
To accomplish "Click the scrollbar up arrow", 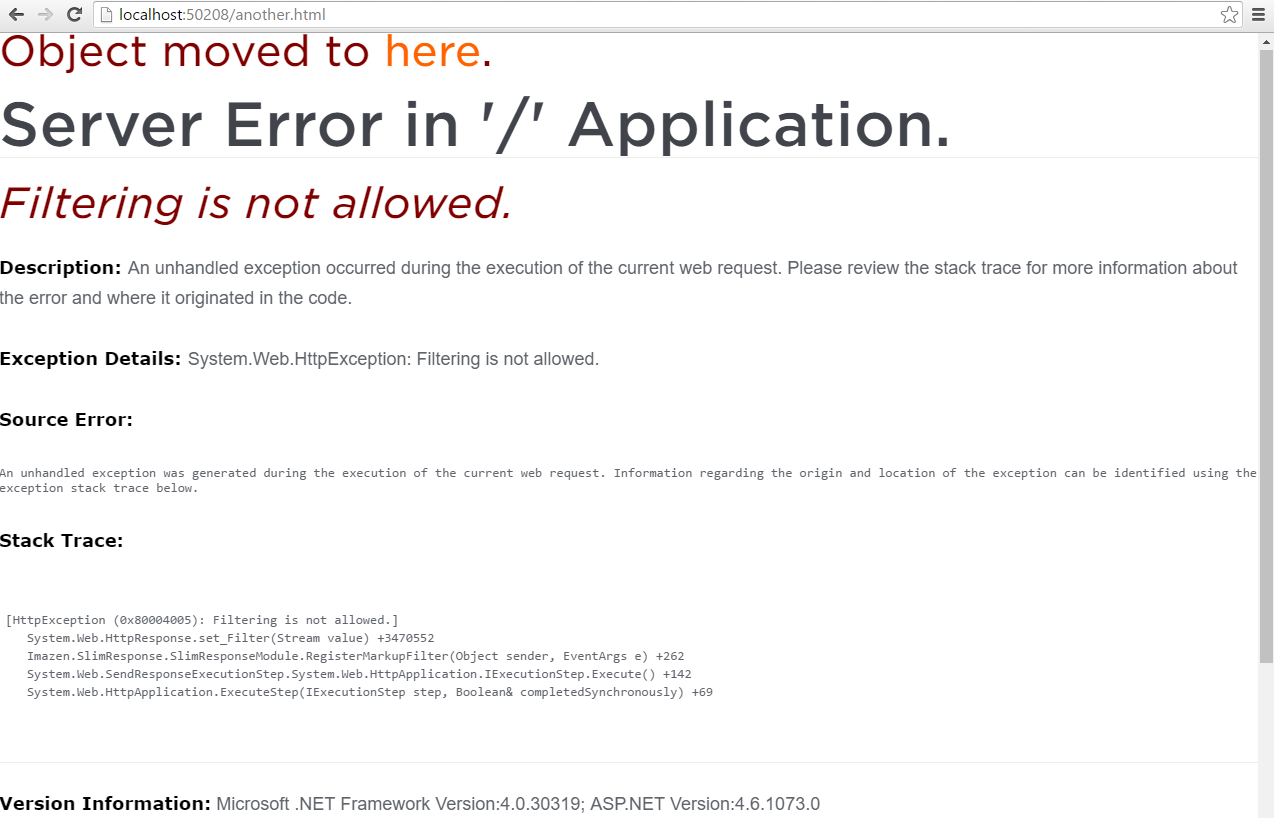I will (1266, 40).
